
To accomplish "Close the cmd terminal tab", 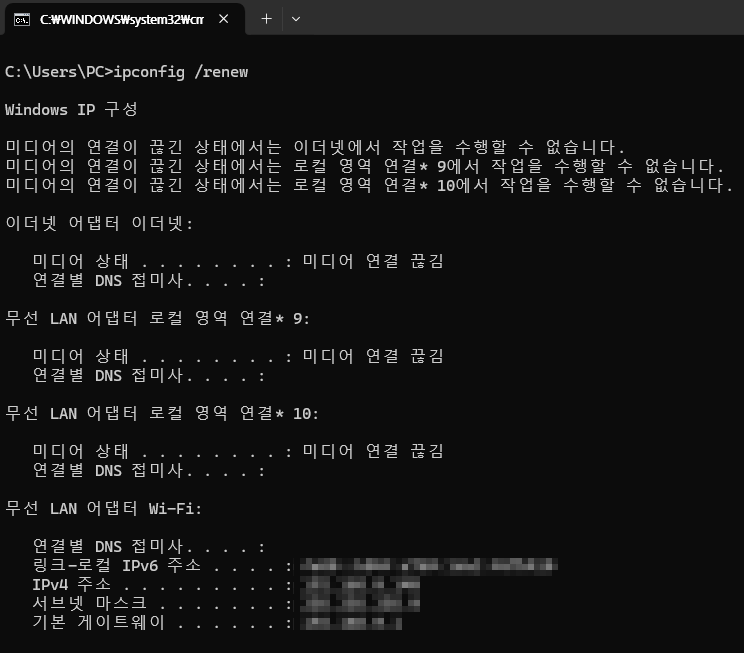I will pyautogui.click(x=223, y=19).
